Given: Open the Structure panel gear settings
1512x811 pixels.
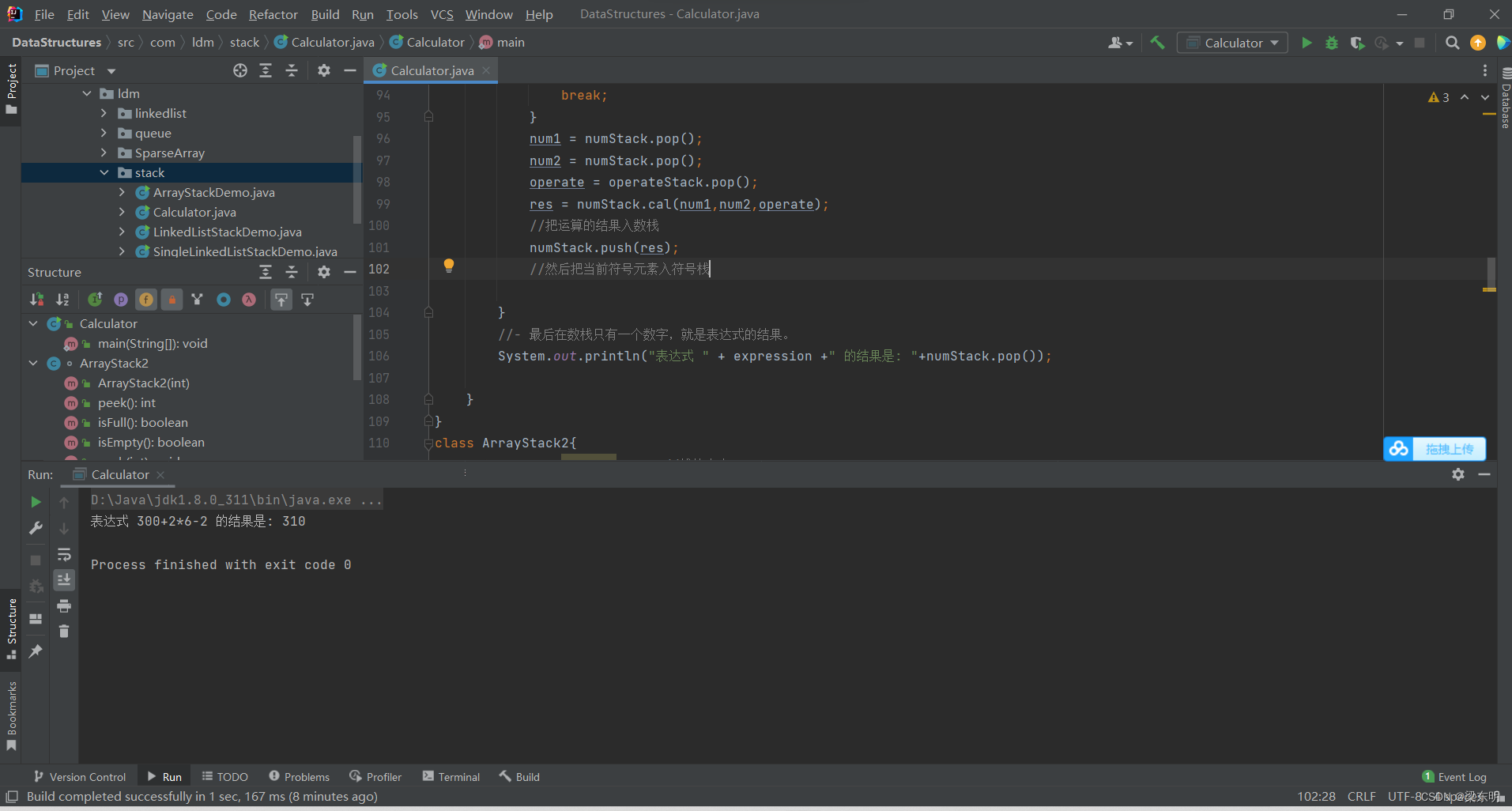Looking at the screenshot, I should point(324,272).
